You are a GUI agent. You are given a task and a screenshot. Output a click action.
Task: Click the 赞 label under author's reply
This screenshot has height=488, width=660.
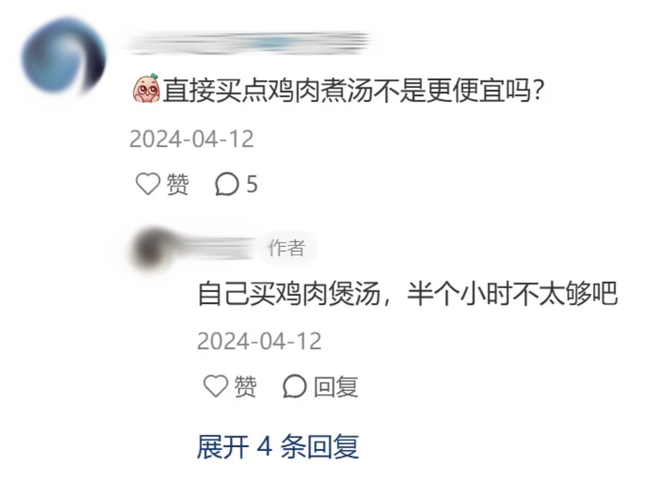click(245, 387)
